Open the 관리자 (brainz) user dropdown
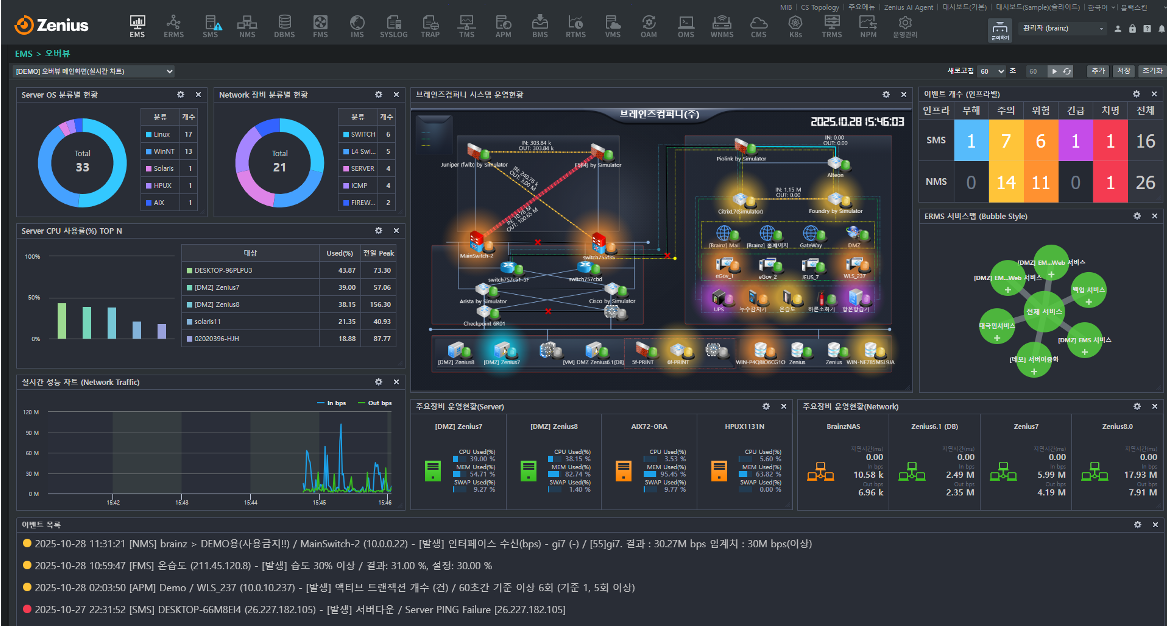Image resolution: width=1168 pixels, height=626 pixels. (1061, 29)
